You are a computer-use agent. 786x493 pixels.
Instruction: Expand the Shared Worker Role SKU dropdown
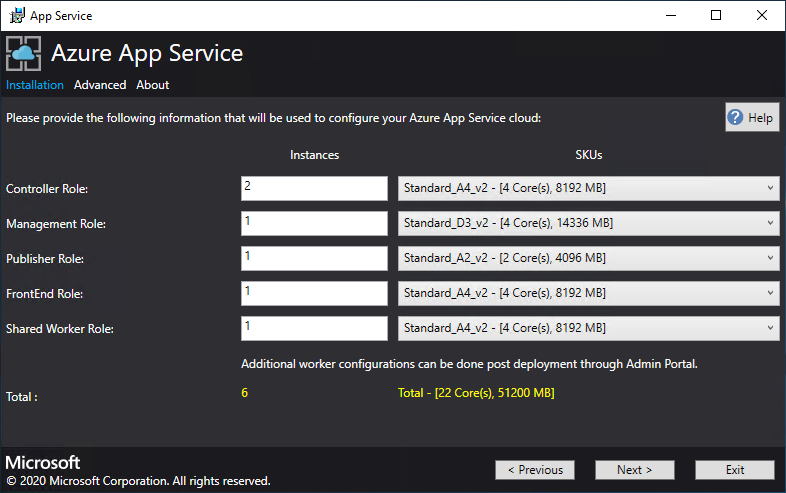[x=588, y=328]
